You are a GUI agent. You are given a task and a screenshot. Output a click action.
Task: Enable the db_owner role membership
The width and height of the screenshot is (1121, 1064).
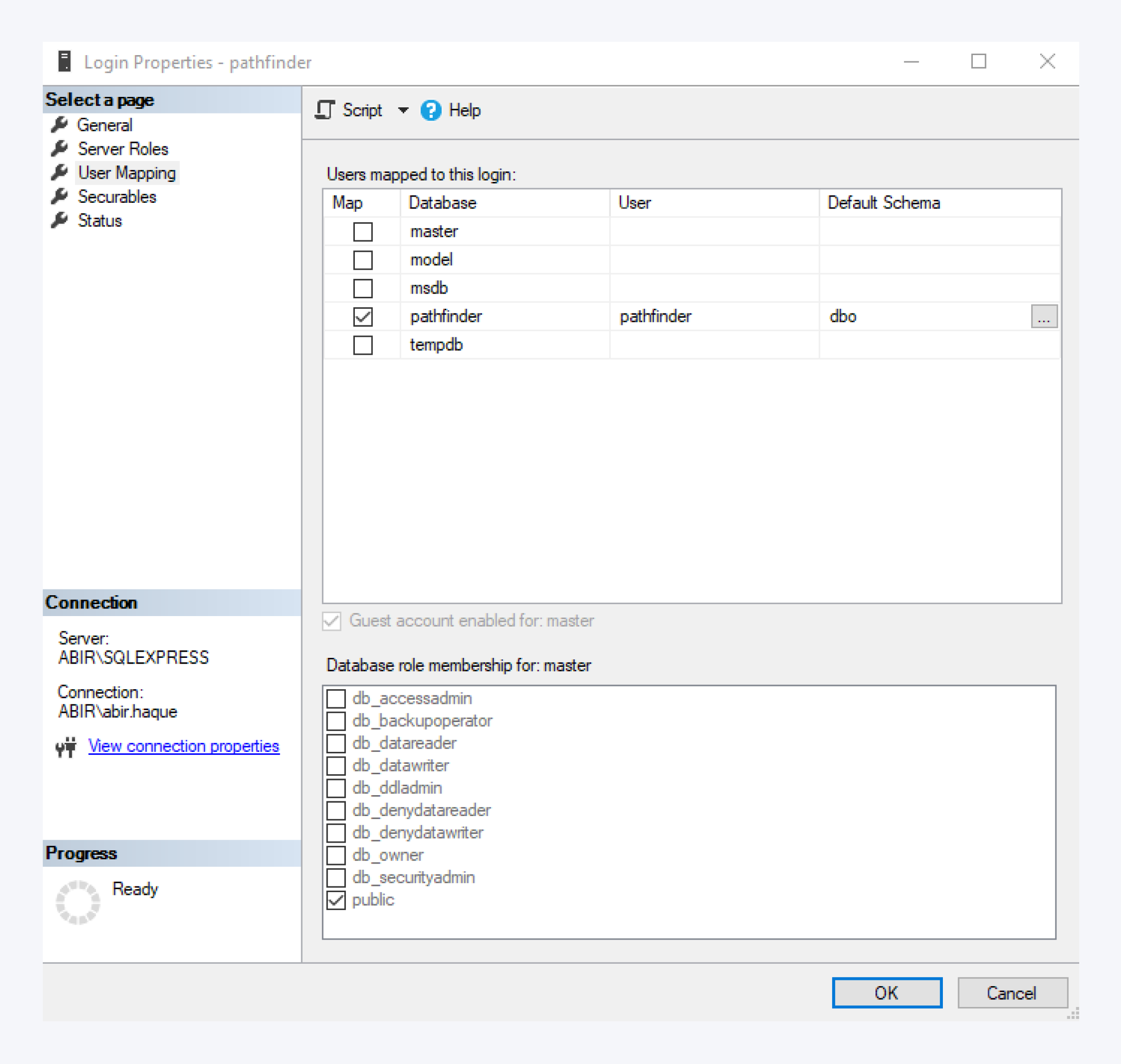pos(336,855)
